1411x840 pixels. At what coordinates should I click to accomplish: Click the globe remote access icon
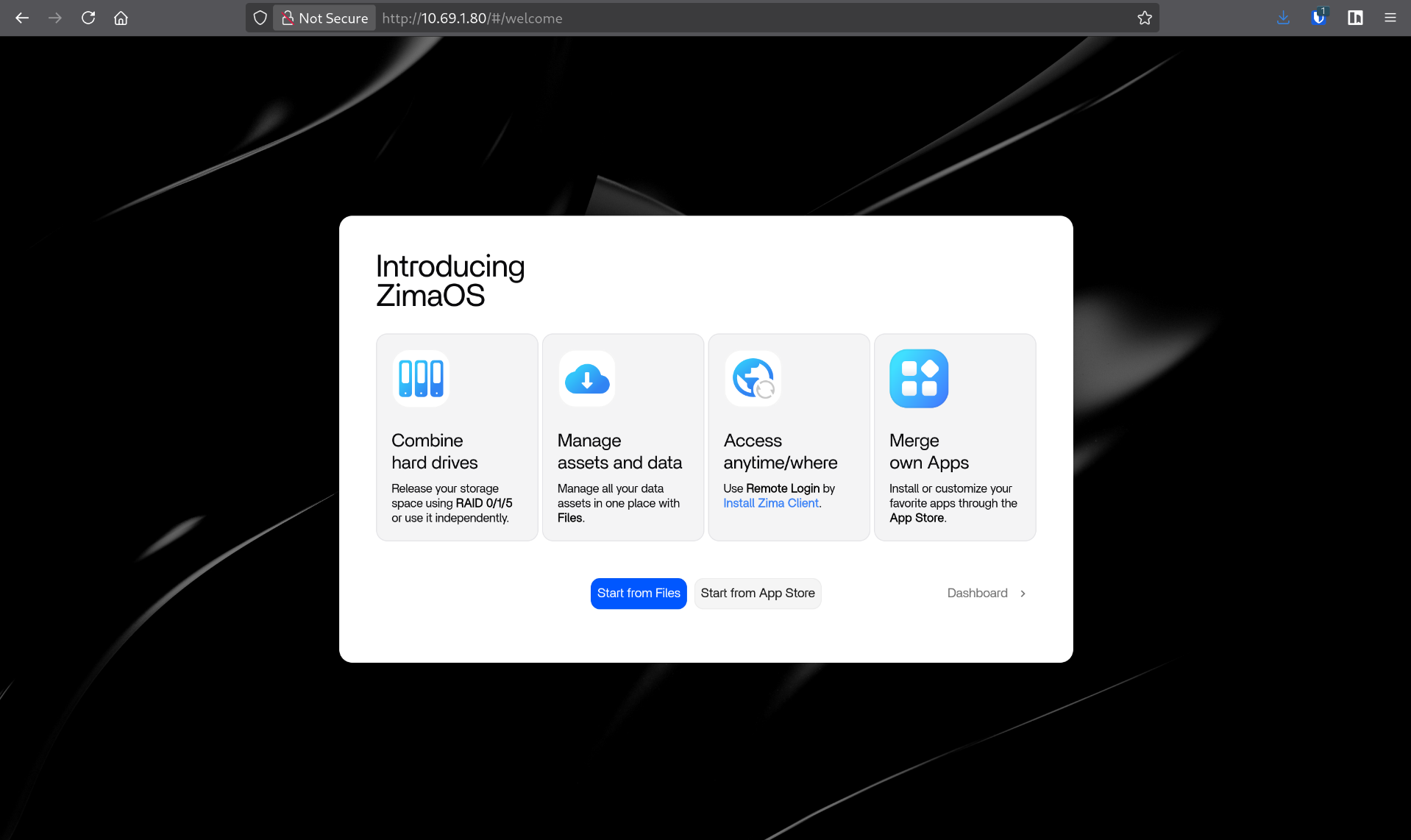point(753,378)
